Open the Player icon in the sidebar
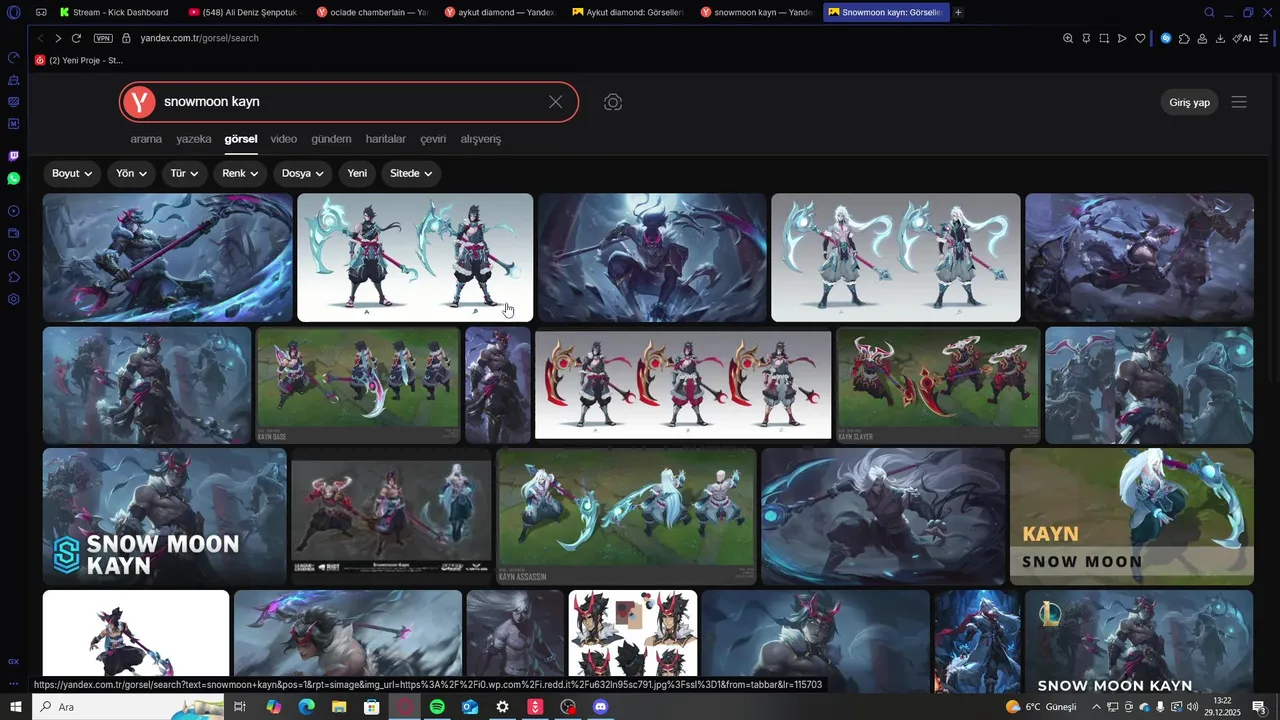 point(13,211)
